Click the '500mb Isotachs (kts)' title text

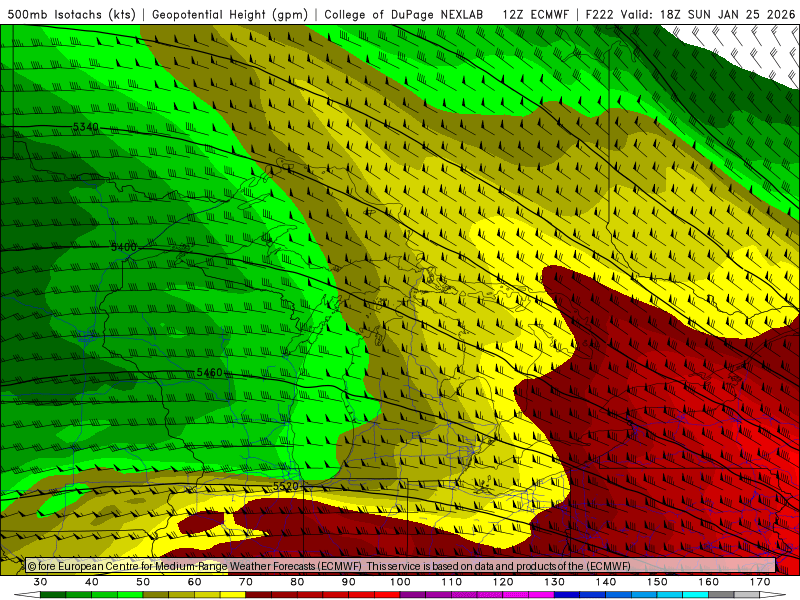coord(71,14)
